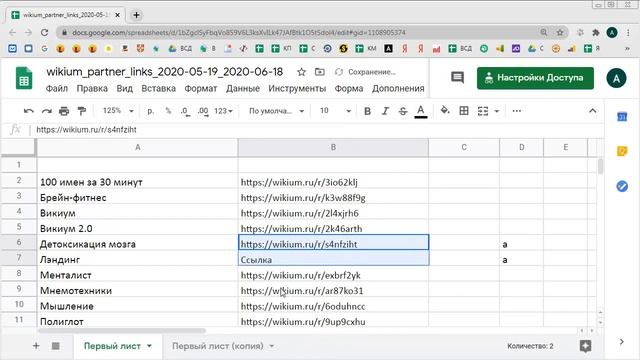The width and height of the screenshot is (640, 360).
Task: Click the Google Sheets home logo
Action: (x=24, y=78)
